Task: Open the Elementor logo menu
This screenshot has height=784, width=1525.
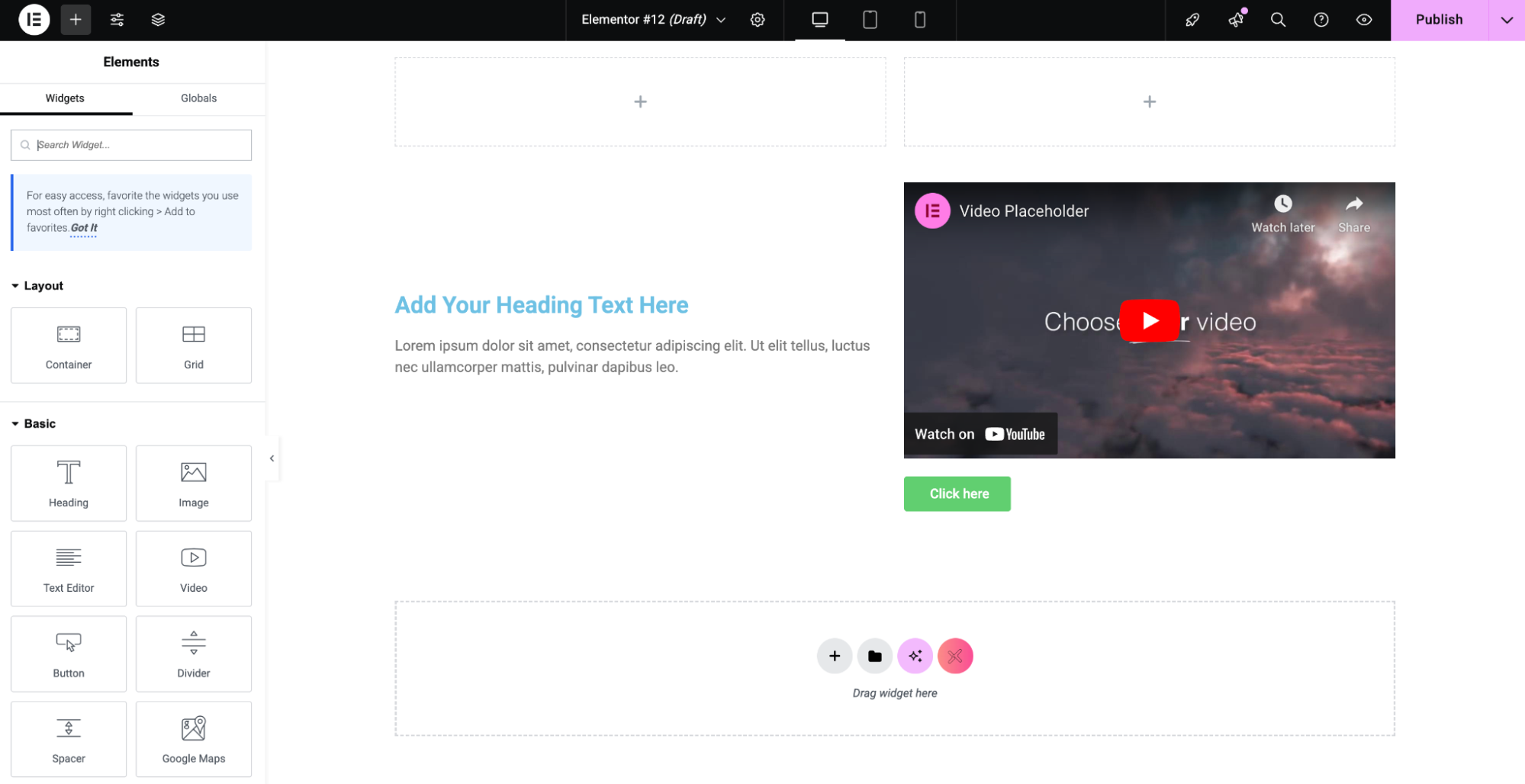Action: pyautogui.click(x=33, y=20)
